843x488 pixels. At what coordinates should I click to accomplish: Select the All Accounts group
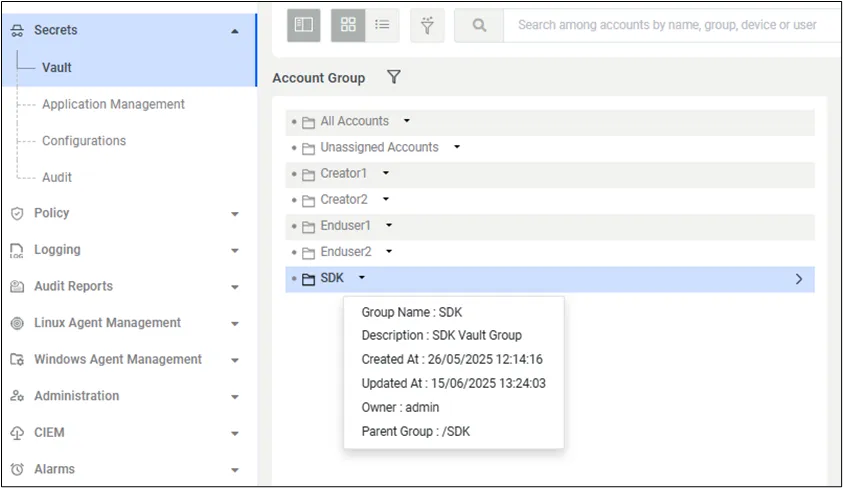(x=354, y=121)
